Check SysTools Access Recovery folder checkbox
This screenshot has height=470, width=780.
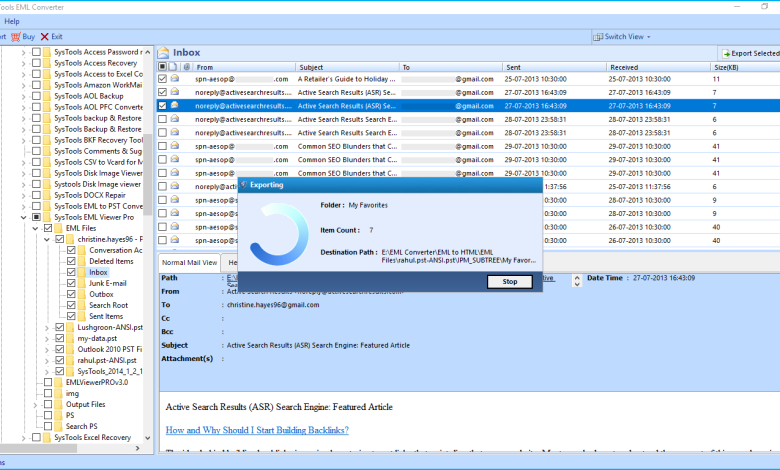[36, 63]
